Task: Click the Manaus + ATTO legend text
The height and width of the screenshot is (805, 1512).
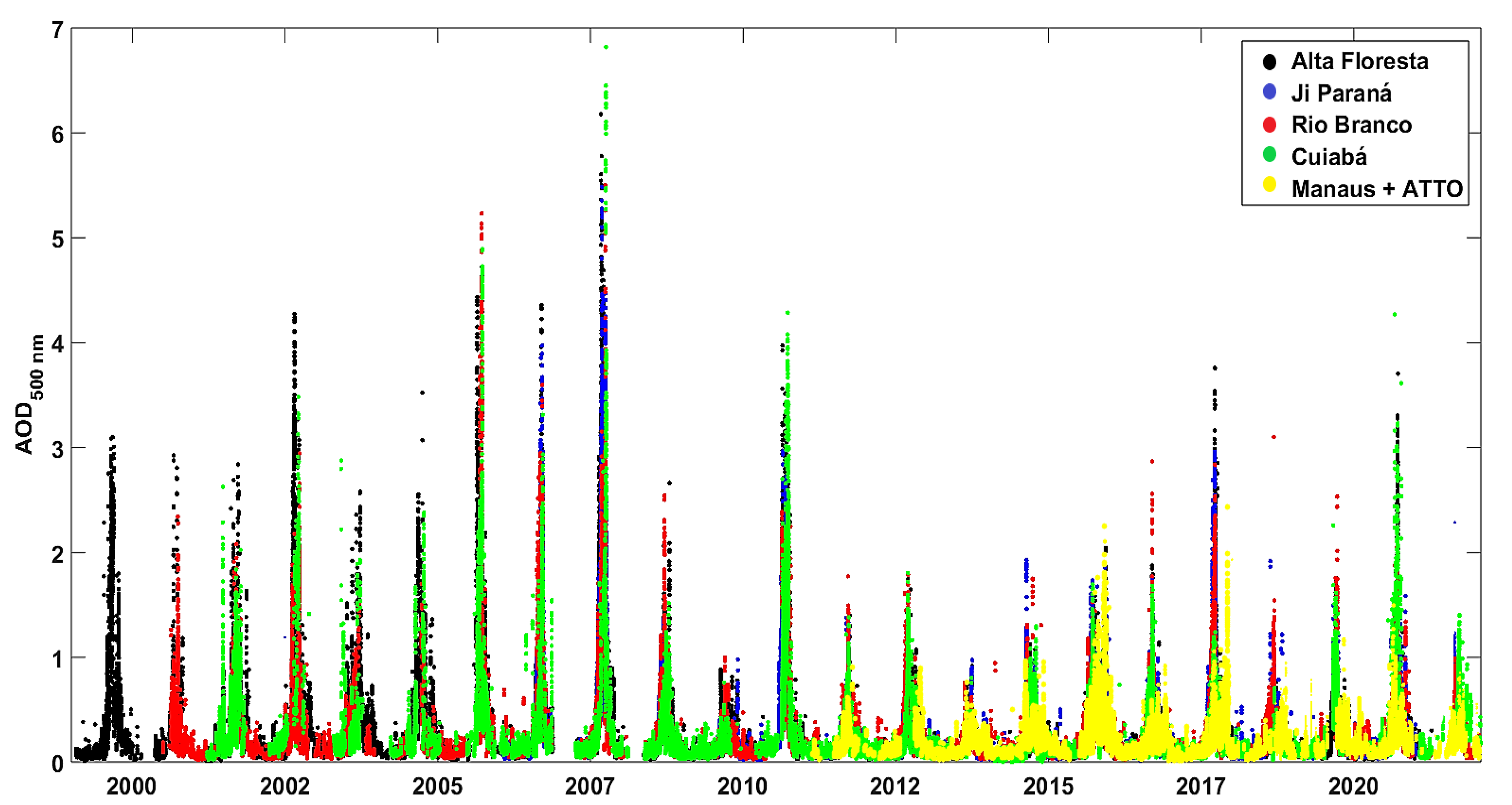Action: pyautogui.click(x=1377, y=189)
